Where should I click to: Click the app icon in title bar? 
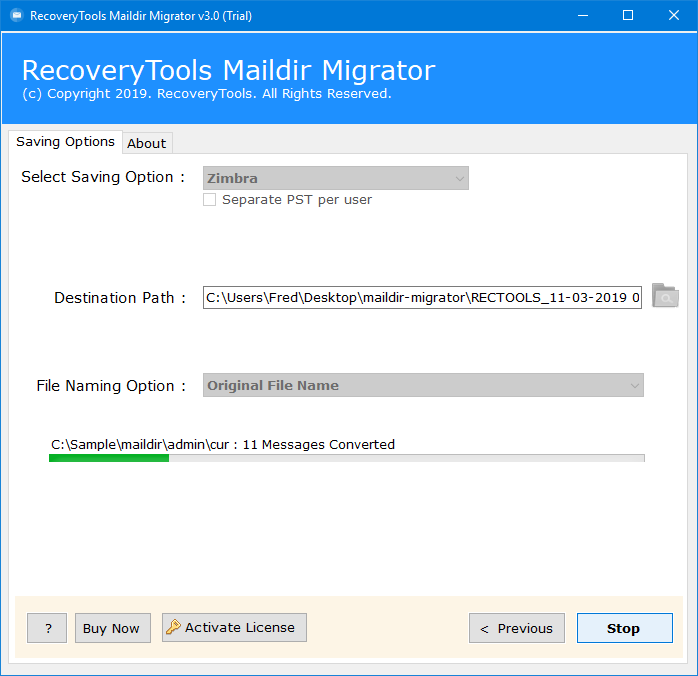pyautogui.click(x=16, y=16)
